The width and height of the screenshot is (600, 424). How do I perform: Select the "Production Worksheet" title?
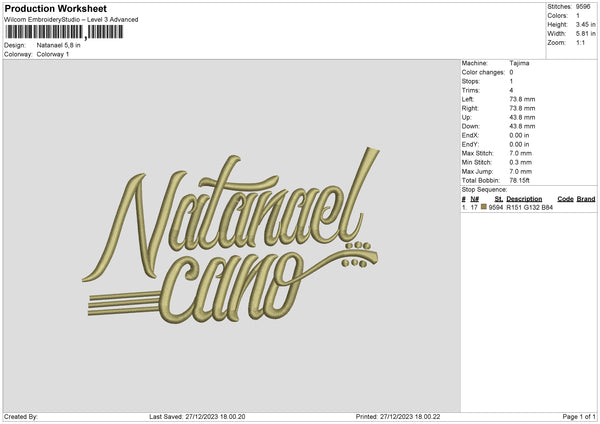55,8
